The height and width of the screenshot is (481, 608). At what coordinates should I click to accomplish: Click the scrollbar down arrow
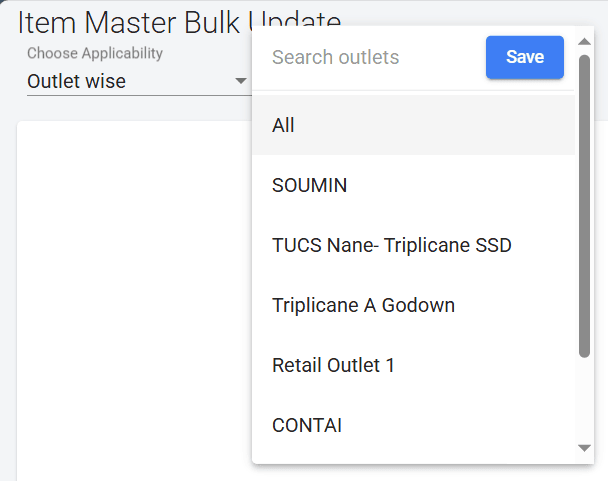click(585, 449)
